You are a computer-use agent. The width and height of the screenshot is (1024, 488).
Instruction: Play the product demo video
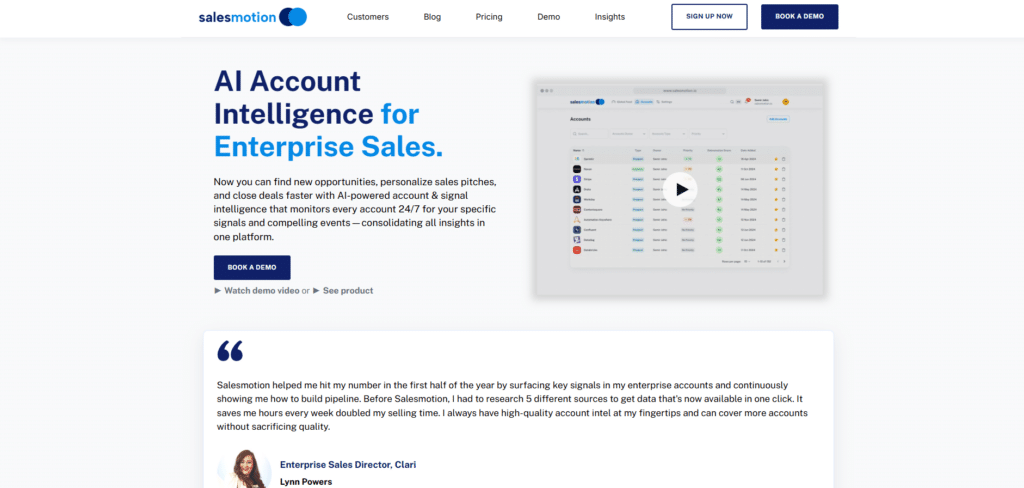coord(681,189)
